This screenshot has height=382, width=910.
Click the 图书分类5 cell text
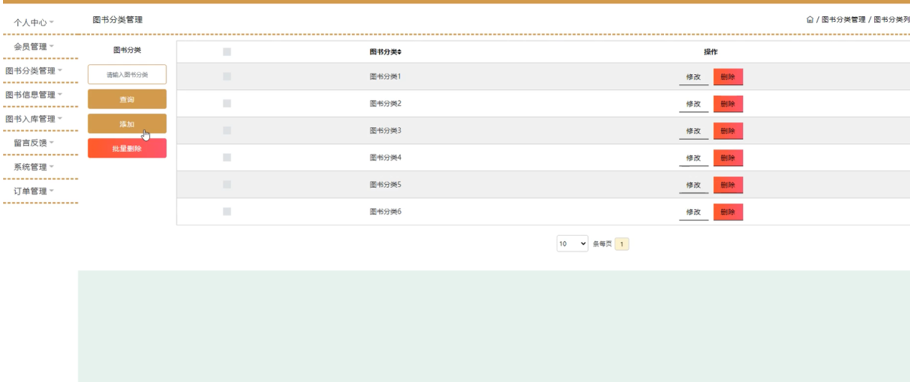click(x=385, y=184)
